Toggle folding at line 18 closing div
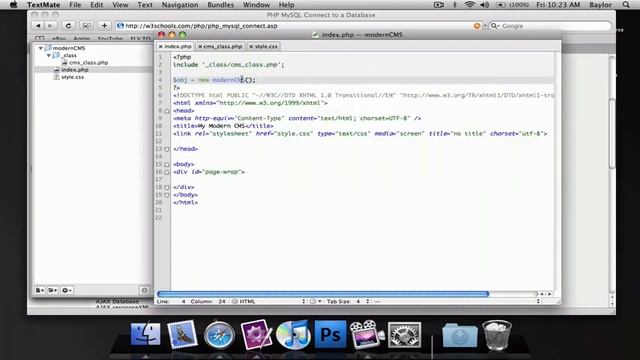This screenshot has height=360, width=640. 167,187
